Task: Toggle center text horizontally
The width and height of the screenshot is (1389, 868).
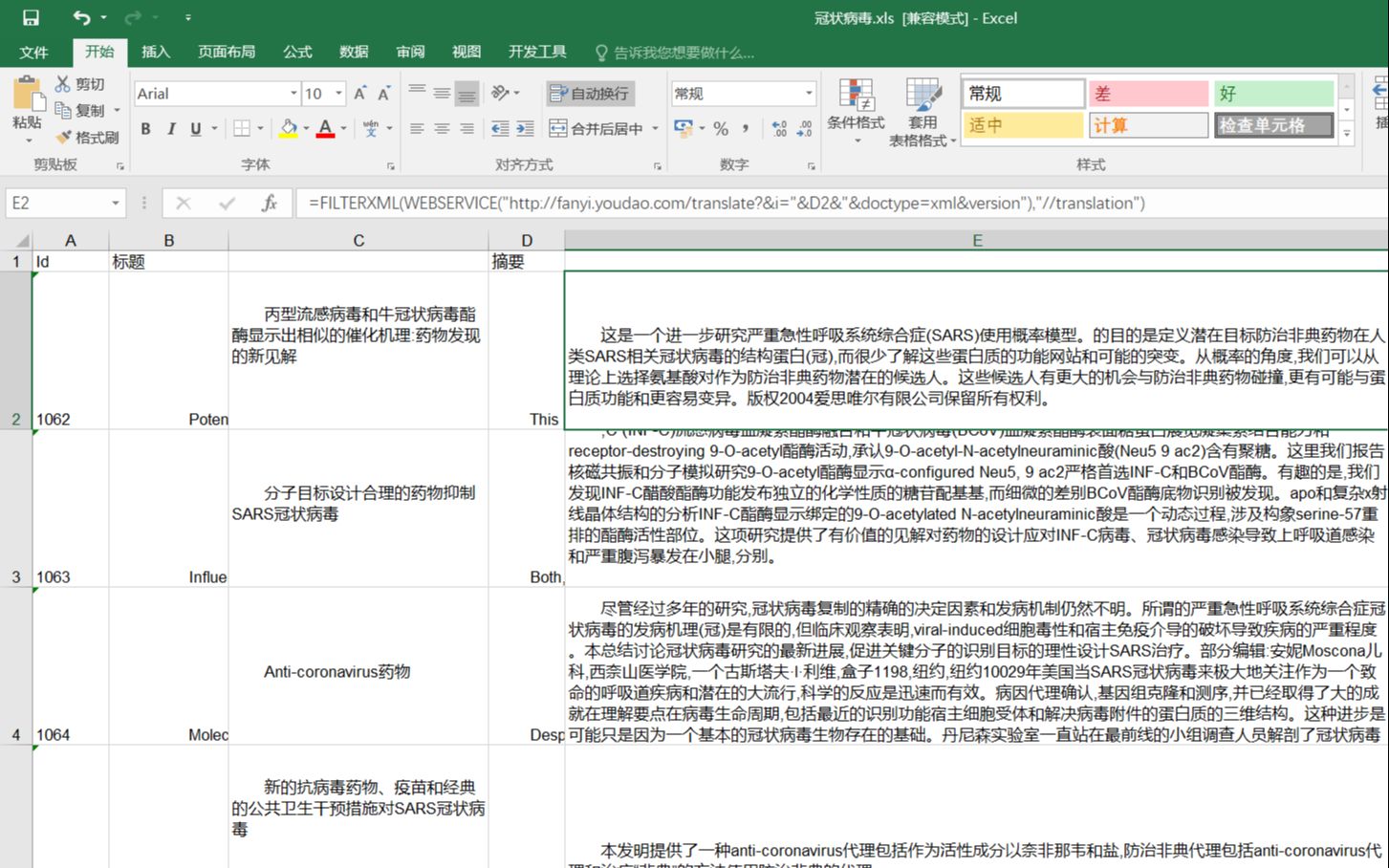Action: click(x=442, y=128)
